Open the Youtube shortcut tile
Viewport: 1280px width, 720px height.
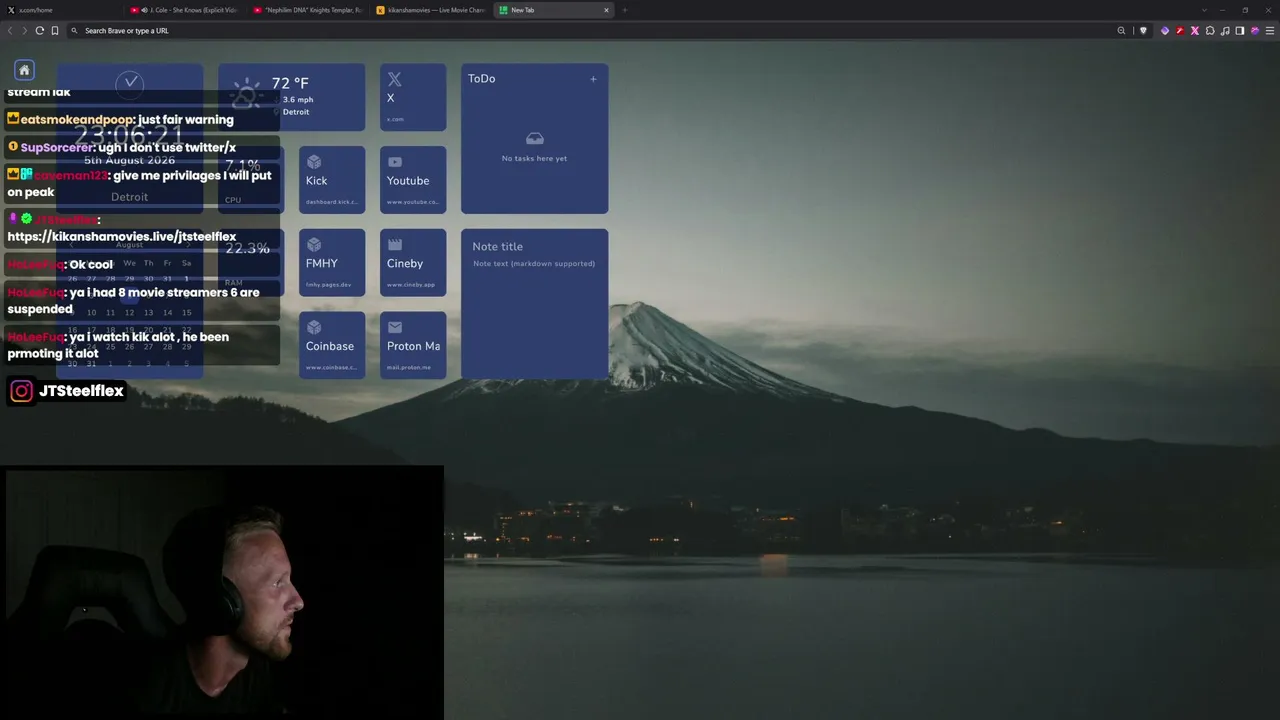[413, 180]
